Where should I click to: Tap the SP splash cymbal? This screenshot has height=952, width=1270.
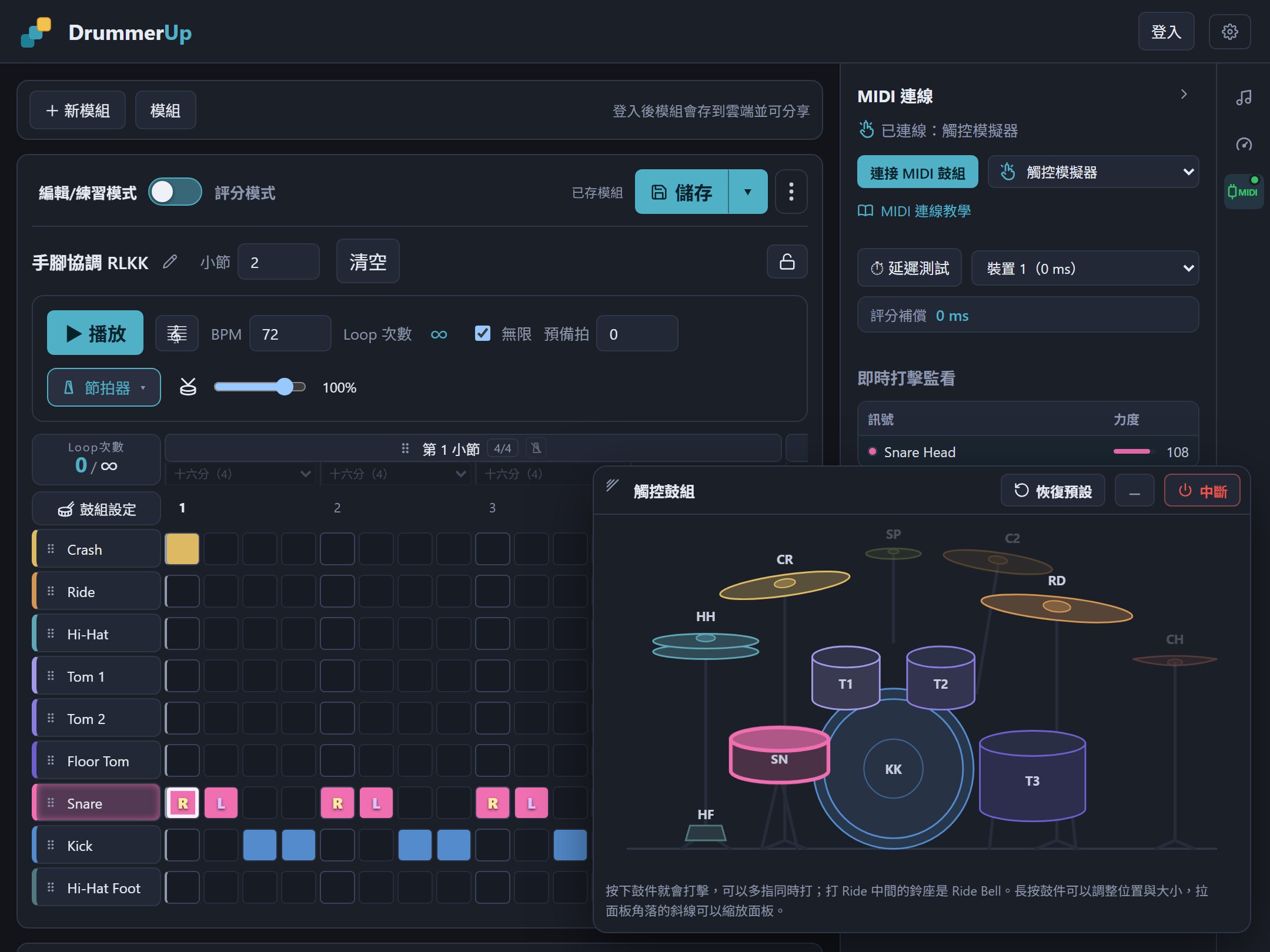(893, 552)
